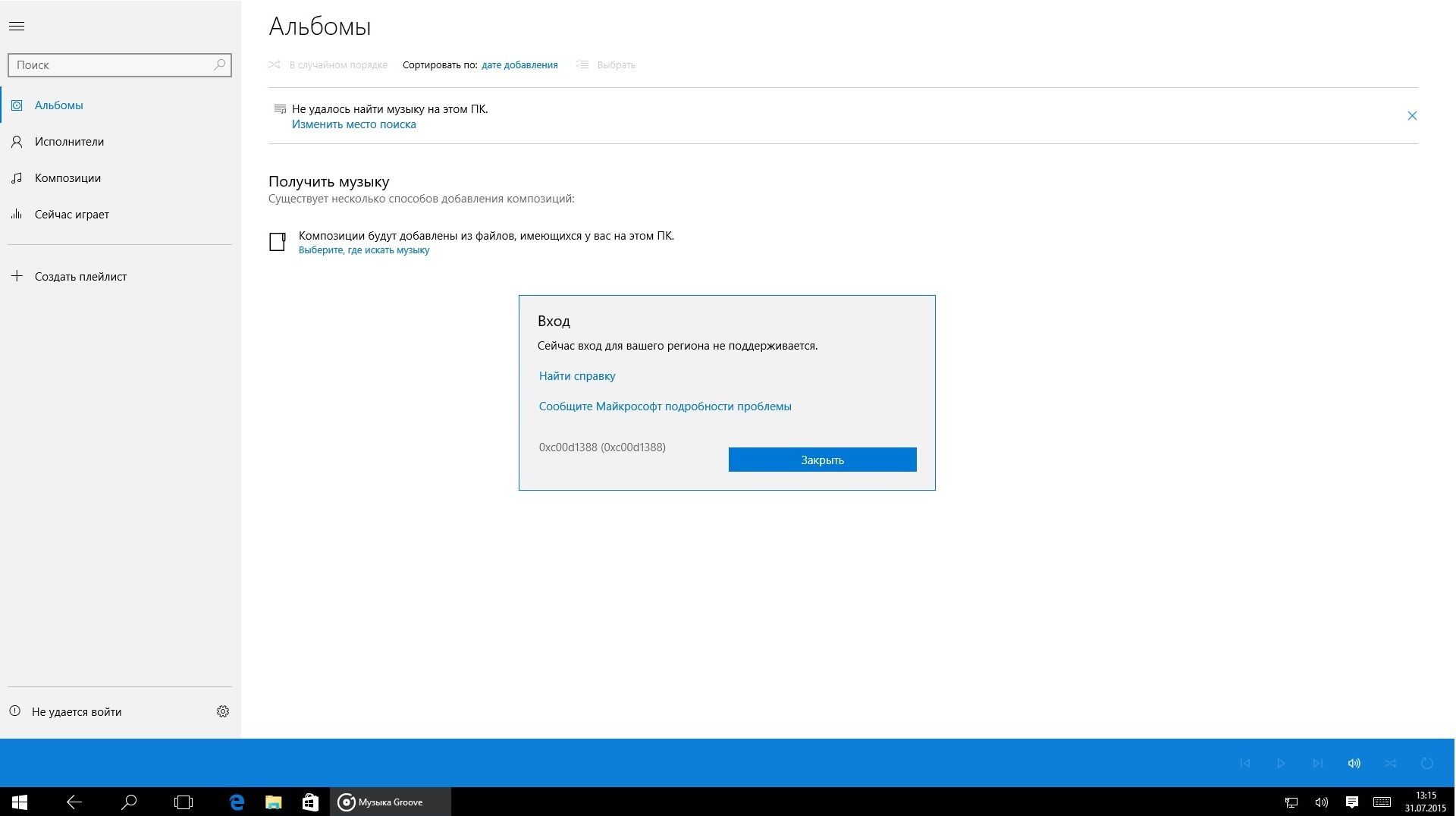Open Найти справку link in dialog
Image resolution: width=1456 pixels, height=816 pixels.
577,376
